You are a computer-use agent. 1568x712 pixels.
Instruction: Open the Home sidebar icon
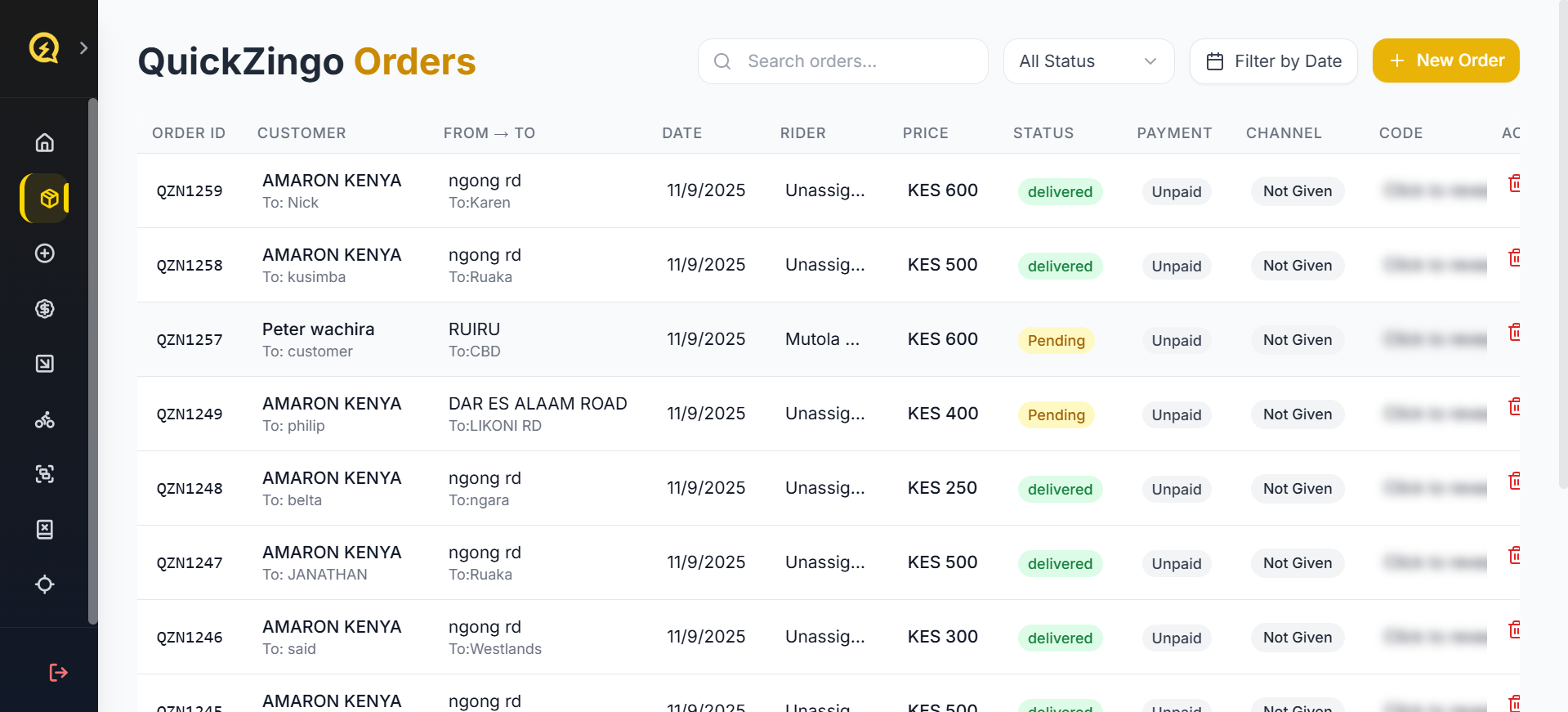click(45, 142)
